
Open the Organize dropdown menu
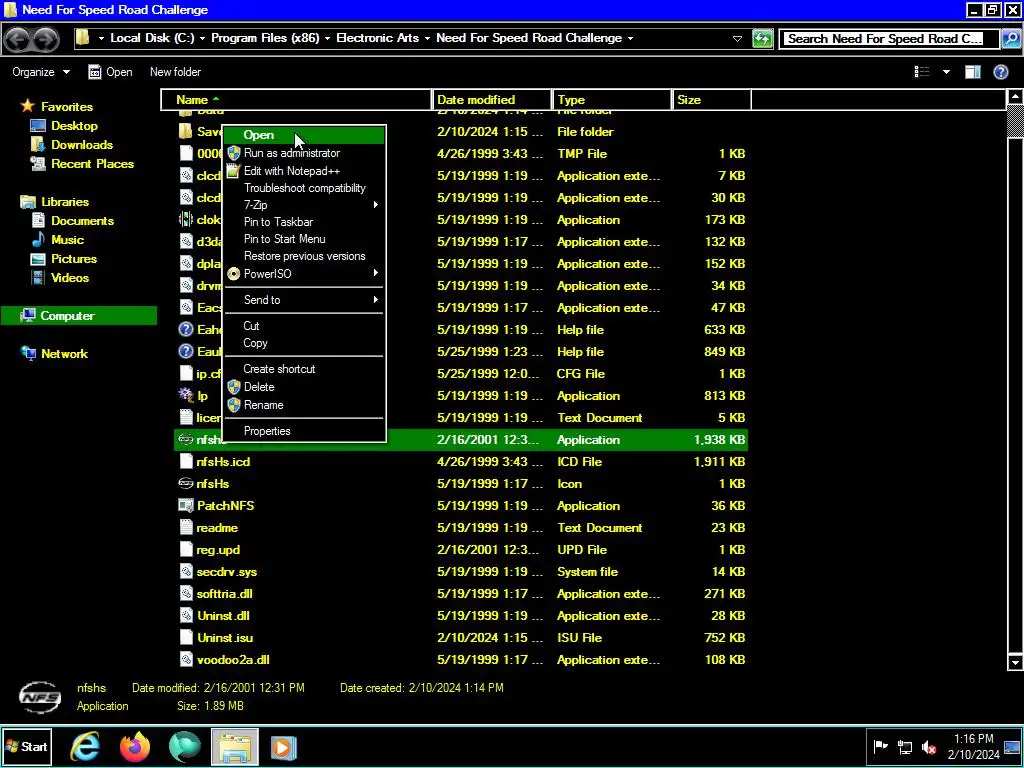coord(41,72)
